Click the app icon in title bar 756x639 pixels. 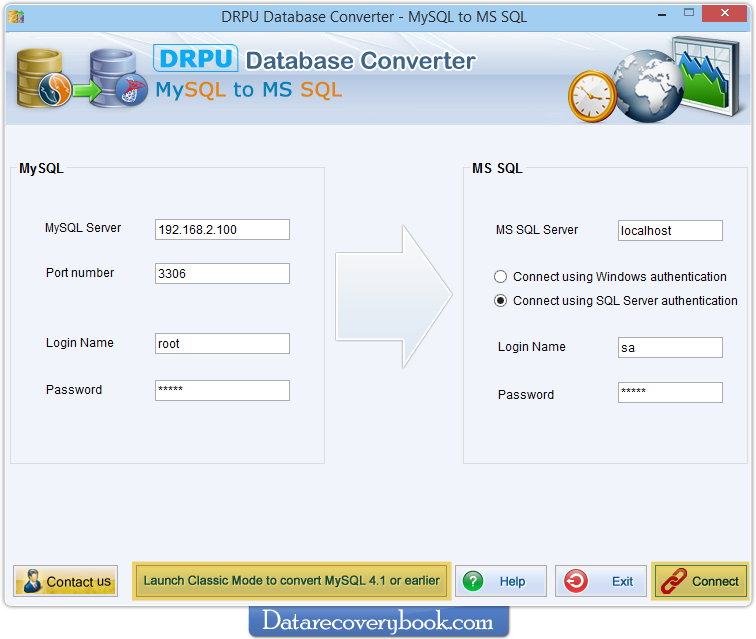tap(16, 17)
